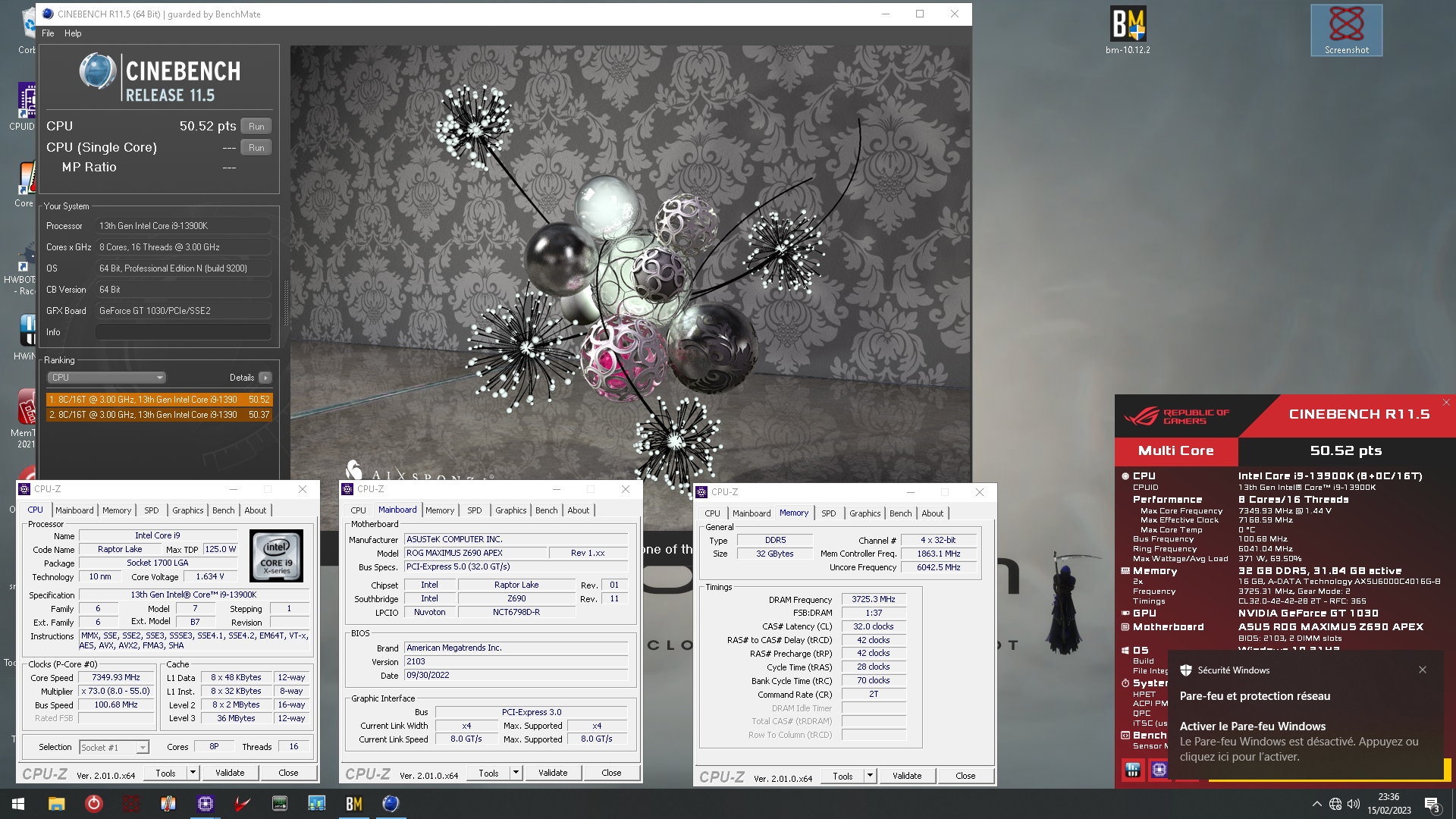Open the volume speaker tray icon

tap(1354, 804)
